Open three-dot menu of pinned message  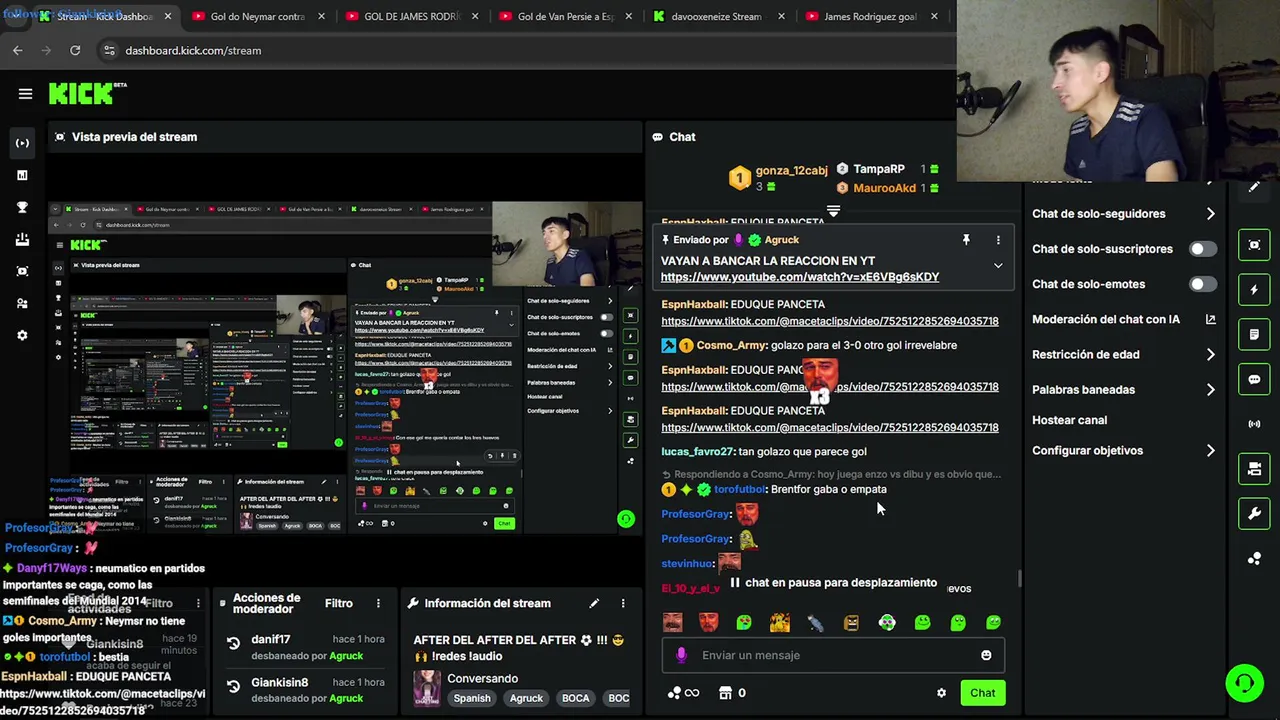coord(998,240)
